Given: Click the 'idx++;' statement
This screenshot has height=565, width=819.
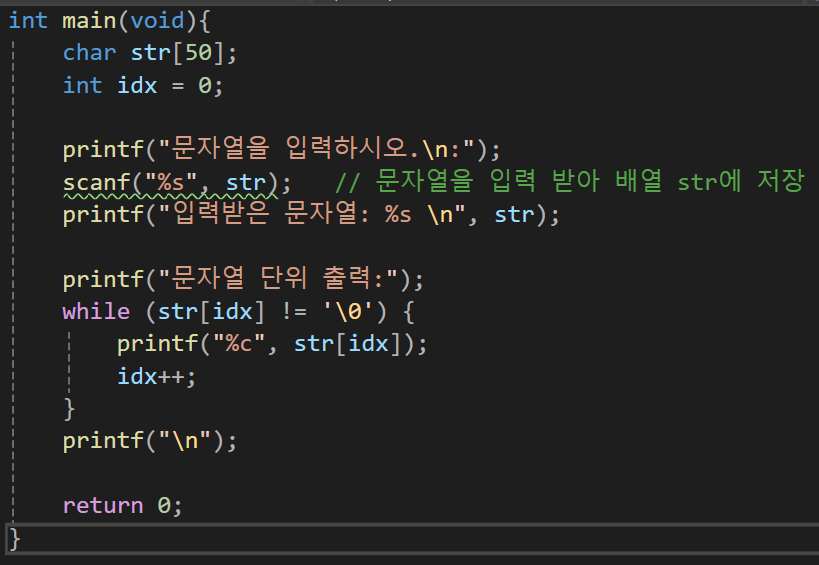Looking at the screenshot, I should [156, 376].
